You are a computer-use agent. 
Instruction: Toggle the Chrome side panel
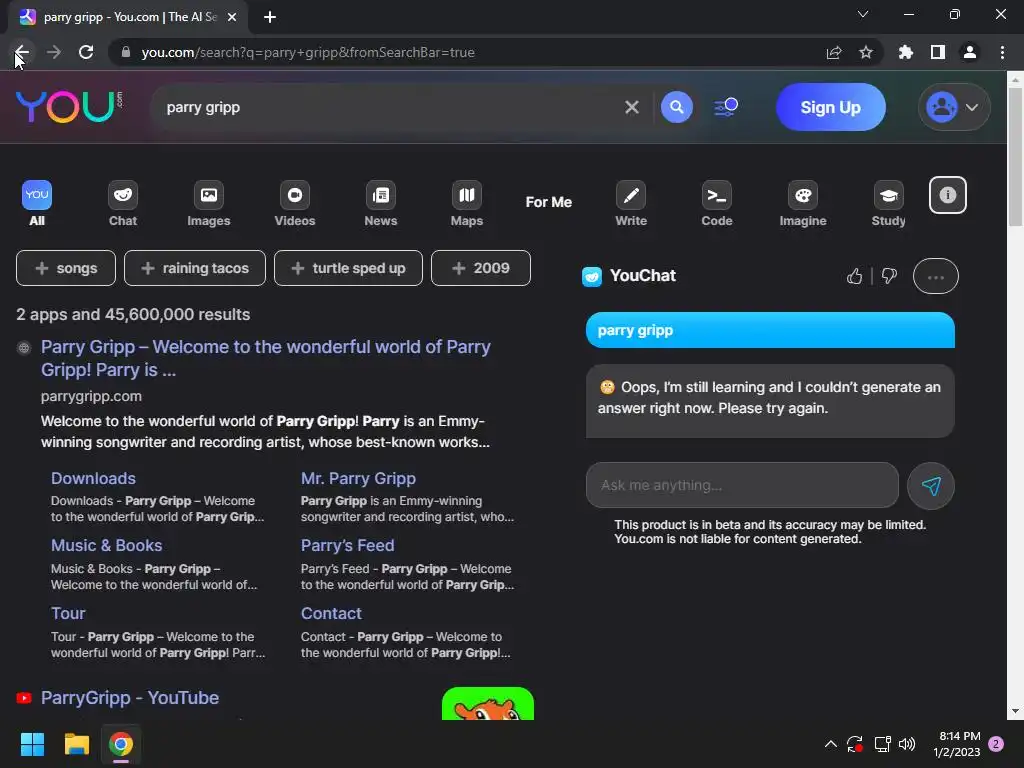click(x=938, y=52)
